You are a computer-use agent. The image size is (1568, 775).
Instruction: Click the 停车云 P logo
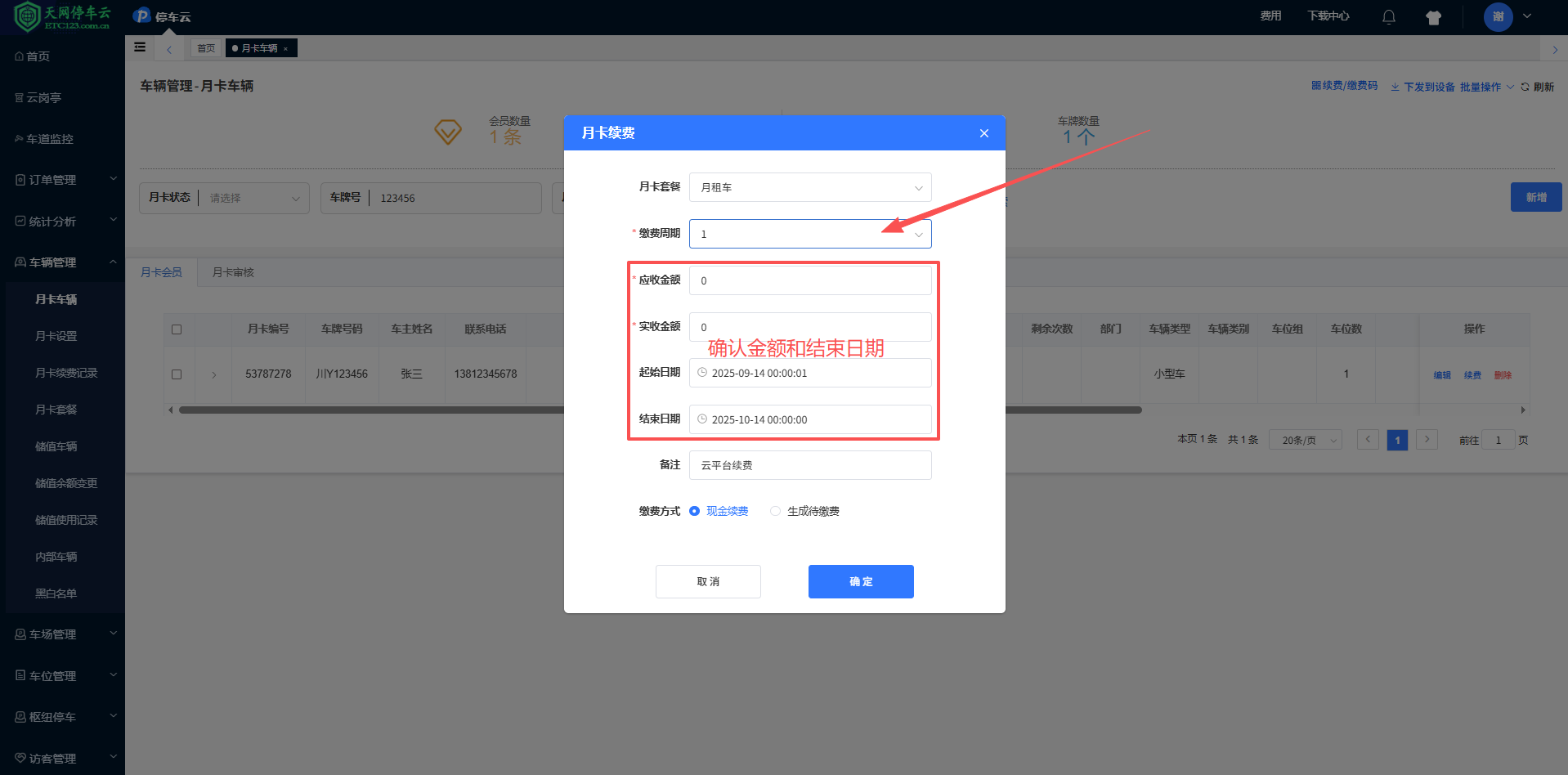142,16
